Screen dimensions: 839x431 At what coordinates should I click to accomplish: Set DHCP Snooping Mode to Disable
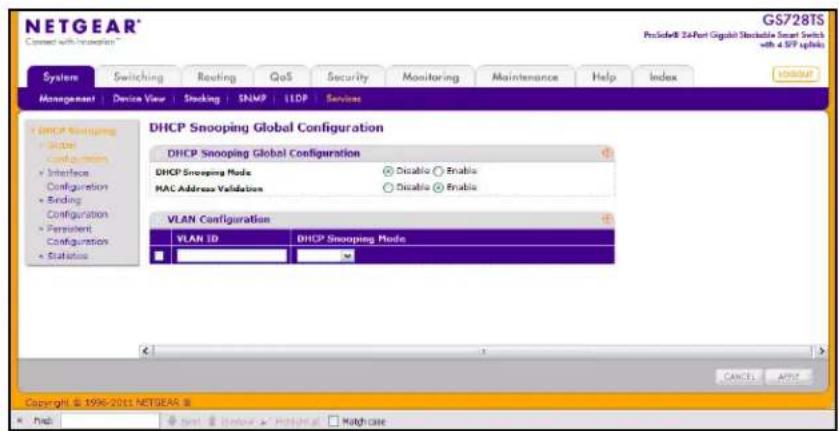coord(388,171)
